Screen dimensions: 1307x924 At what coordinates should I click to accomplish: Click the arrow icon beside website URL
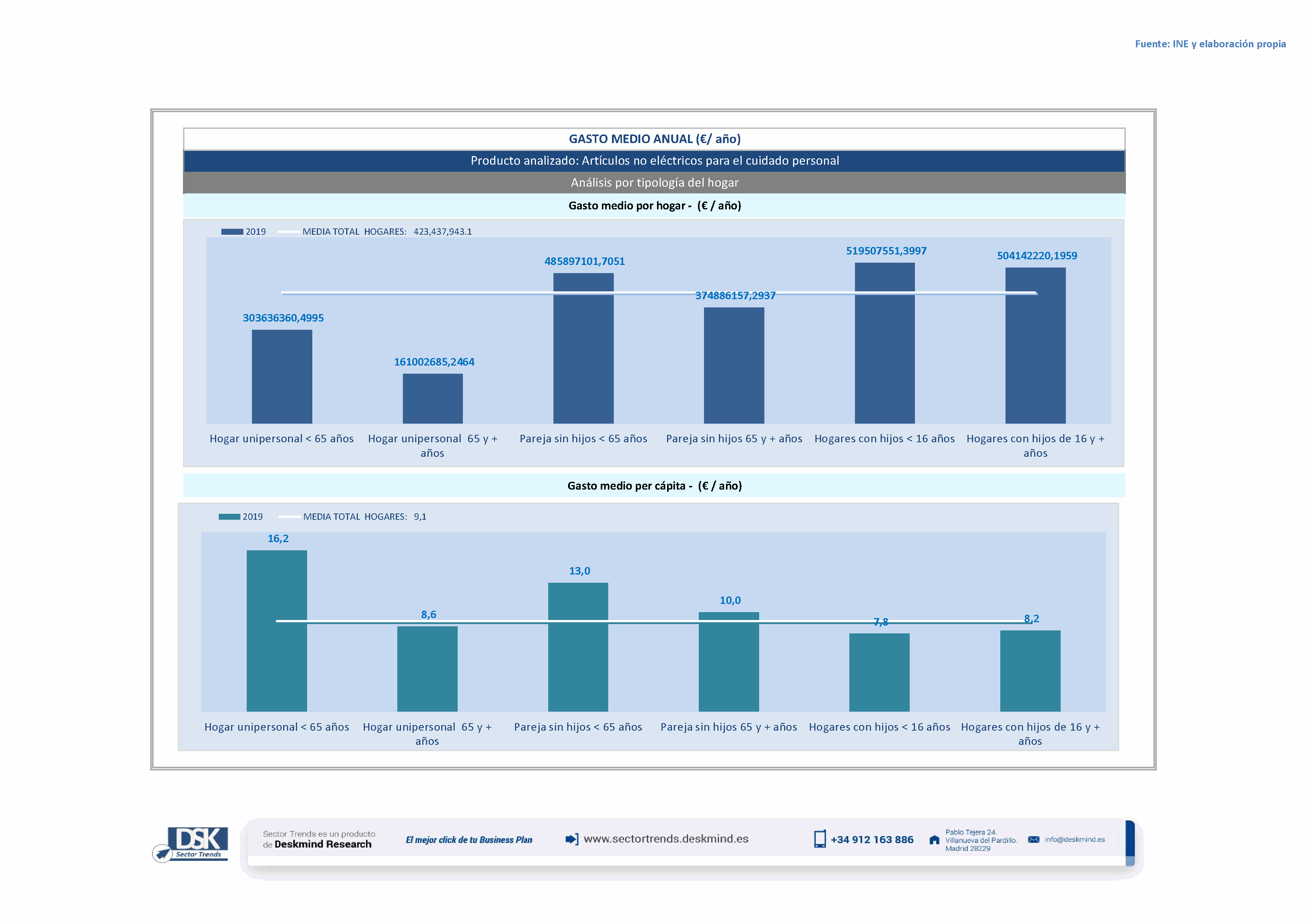(x=571, y=839)
